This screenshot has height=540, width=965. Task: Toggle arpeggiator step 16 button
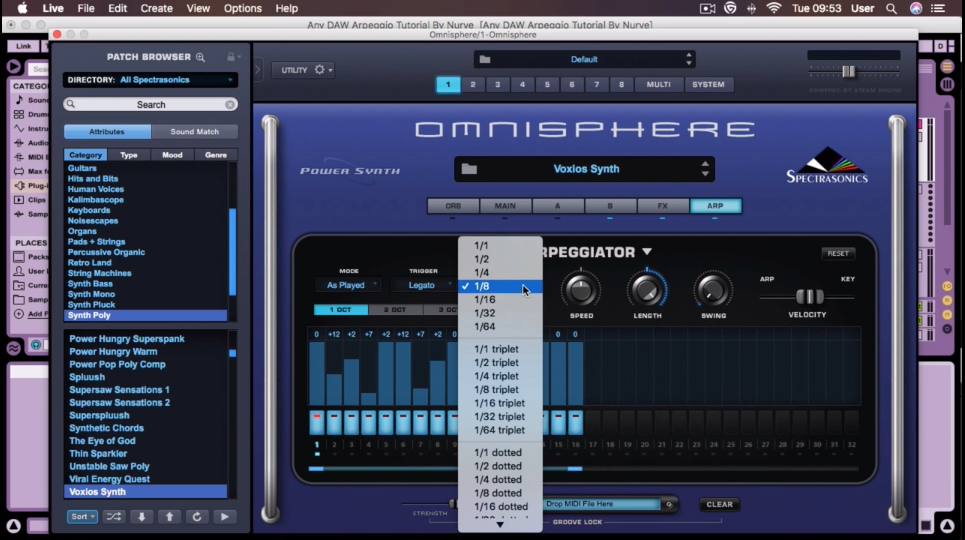pos(575,423)
